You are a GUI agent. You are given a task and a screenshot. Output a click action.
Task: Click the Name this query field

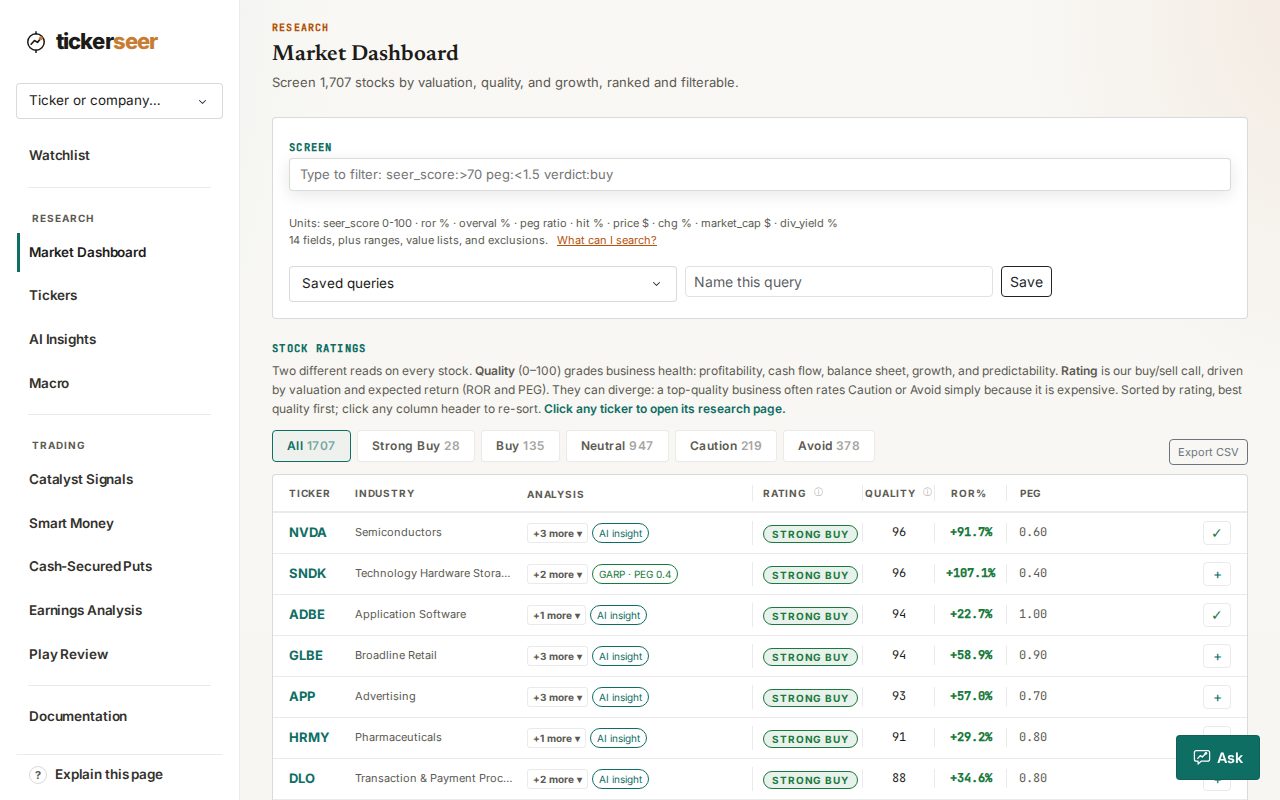coord(839,282)
